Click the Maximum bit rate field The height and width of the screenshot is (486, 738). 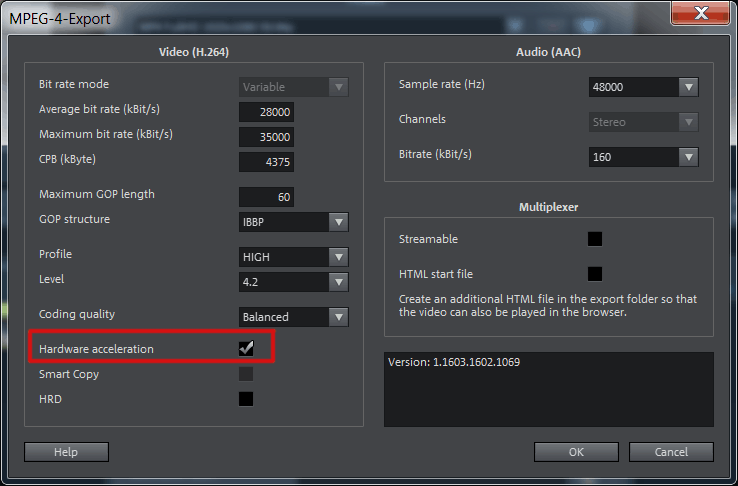point(266,137)
